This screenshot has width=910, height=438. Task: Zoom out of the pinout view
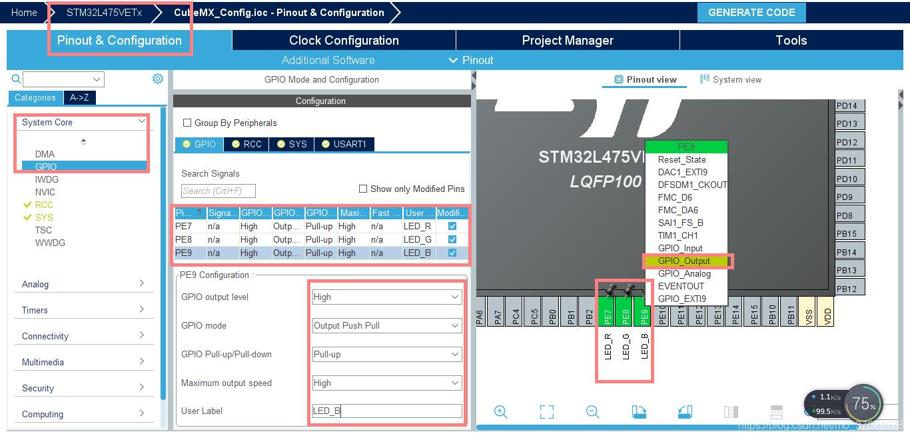593,411
